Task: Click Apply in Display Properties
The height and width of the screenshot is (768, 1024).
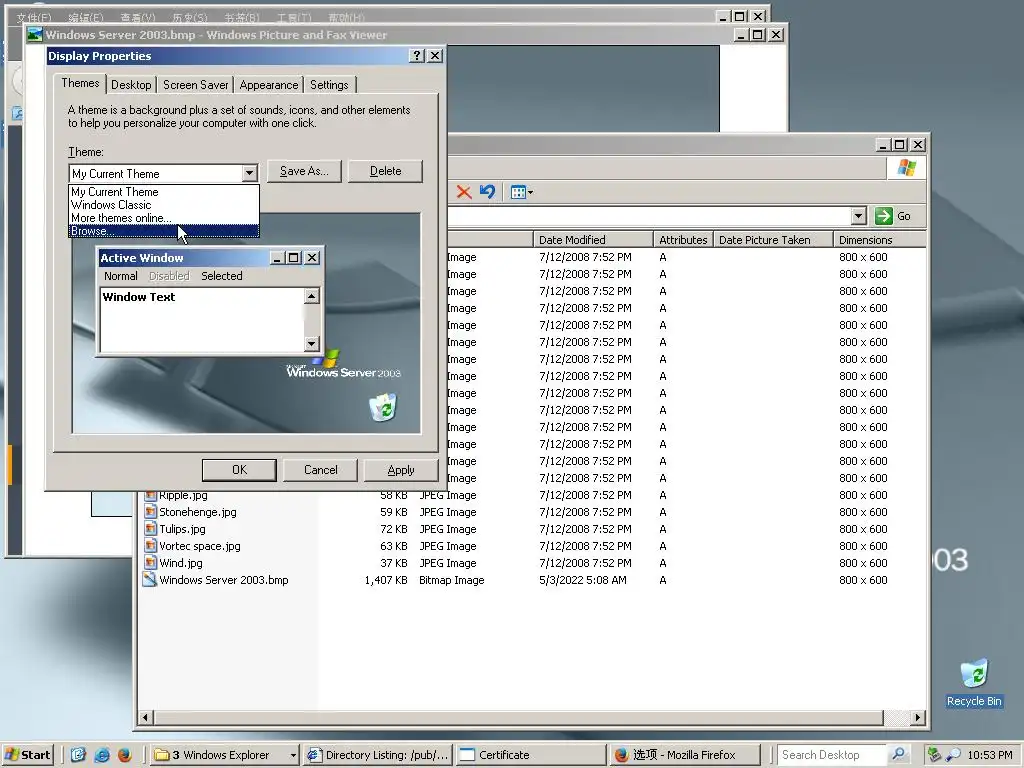Action: click(400, 470)
